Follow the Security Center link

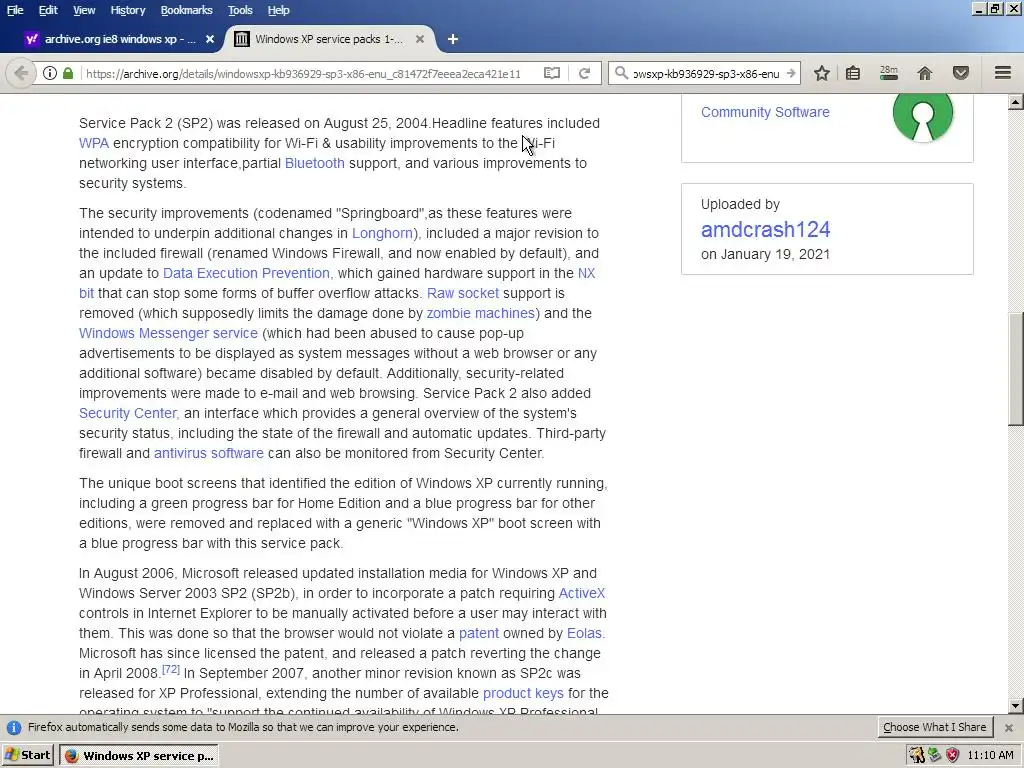129,413
